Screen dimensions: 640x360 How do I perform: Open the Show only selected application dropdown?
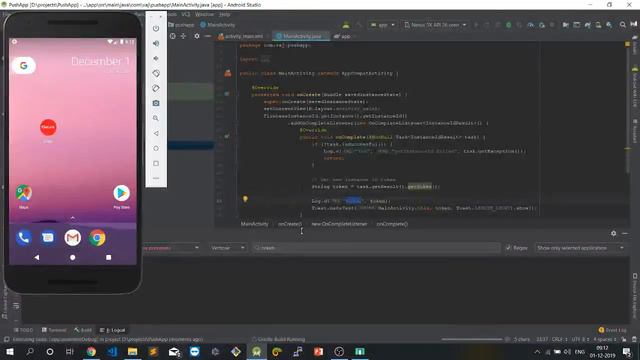pyautogui.click(x=580, y=248)
